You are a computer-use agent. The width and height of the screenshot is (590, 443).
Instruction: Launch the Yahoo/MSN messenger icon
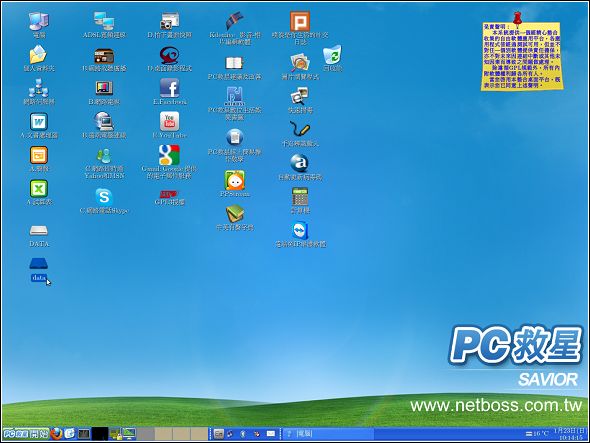tap(104, 156)
